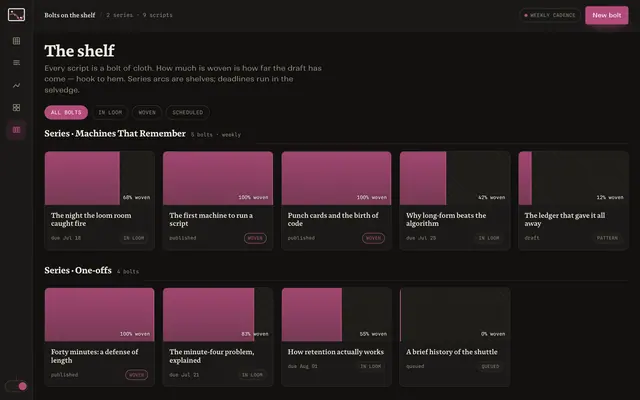Click the 83% woven progress thumbnail
The height and width of the screenshot is (400, 640).
click(x=218, y=315)
